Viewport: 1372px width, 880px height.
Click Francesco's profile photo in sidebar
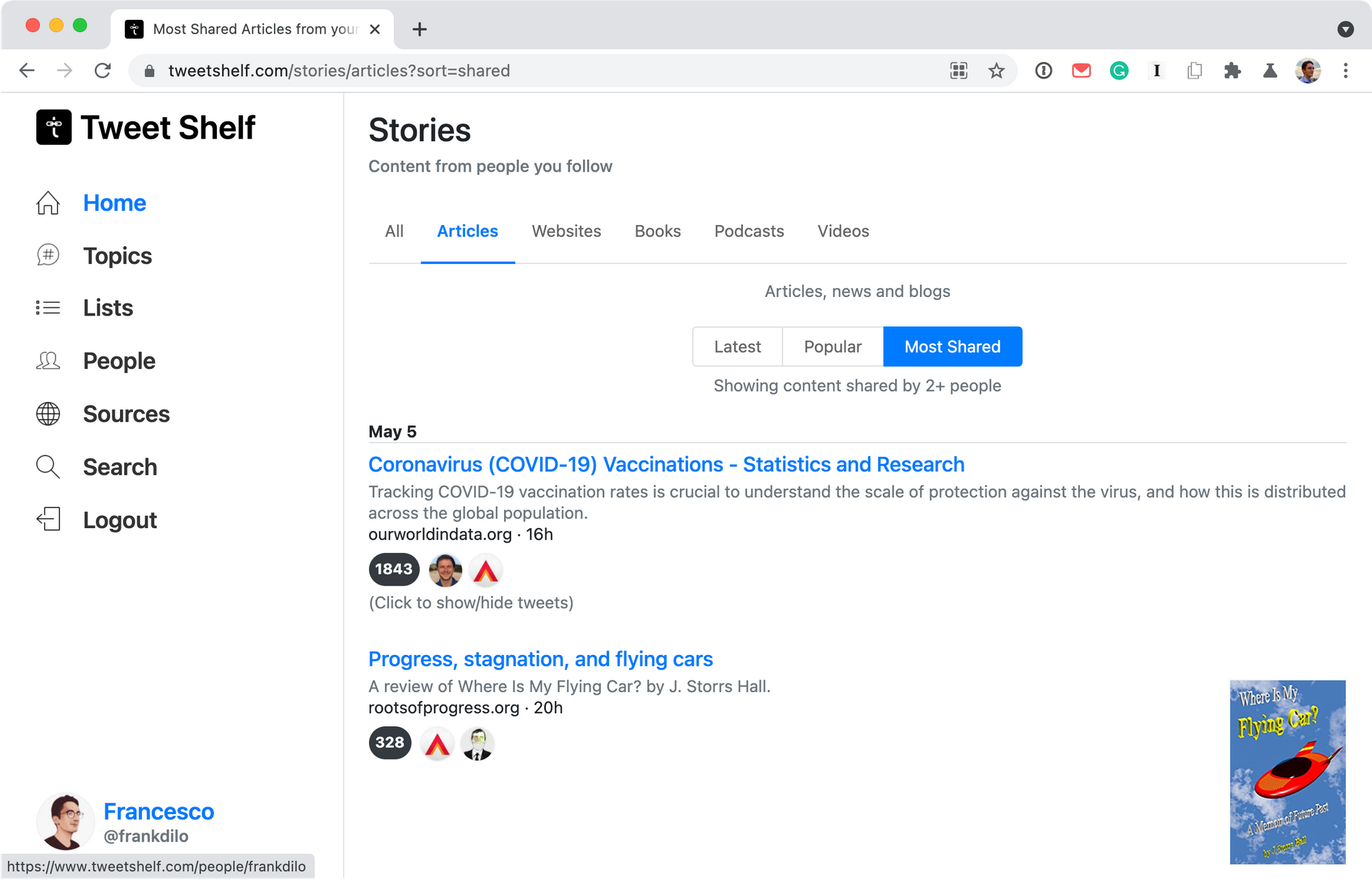[65, 822]
